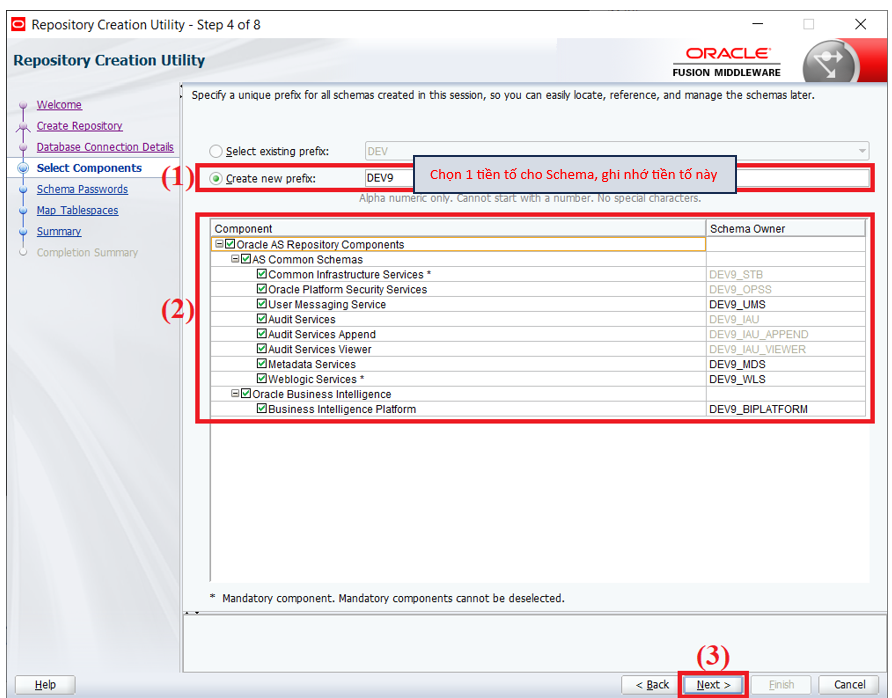
Task: Click the Help button
Action: (45, 684)
